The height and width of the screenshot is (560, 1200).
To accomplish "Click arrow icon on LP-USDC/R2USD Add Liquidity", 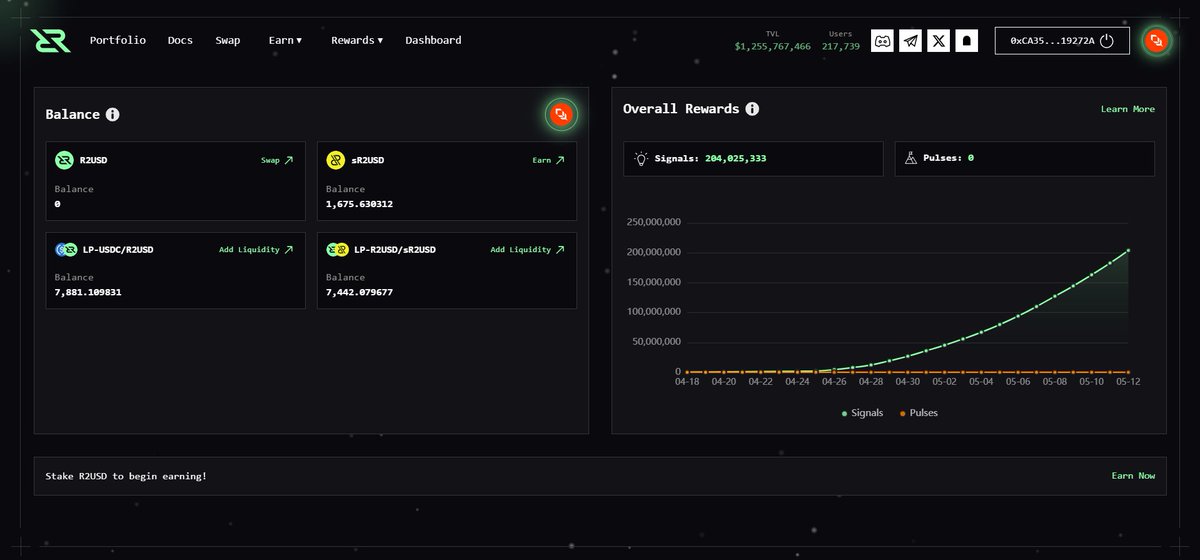I will (289, 250).
